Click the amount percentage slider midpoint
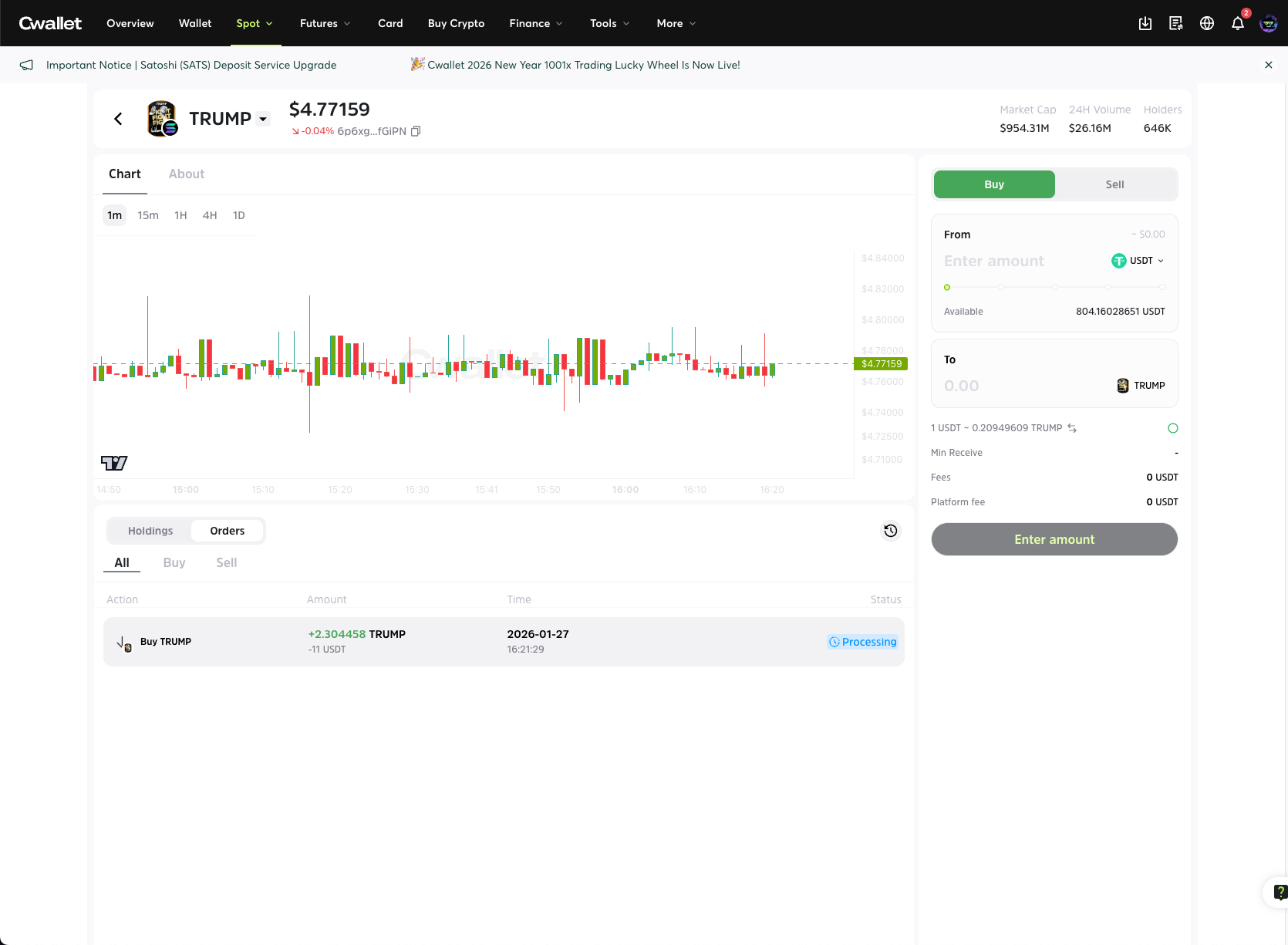1288x945 pixels. click(x=1054, y=287)
